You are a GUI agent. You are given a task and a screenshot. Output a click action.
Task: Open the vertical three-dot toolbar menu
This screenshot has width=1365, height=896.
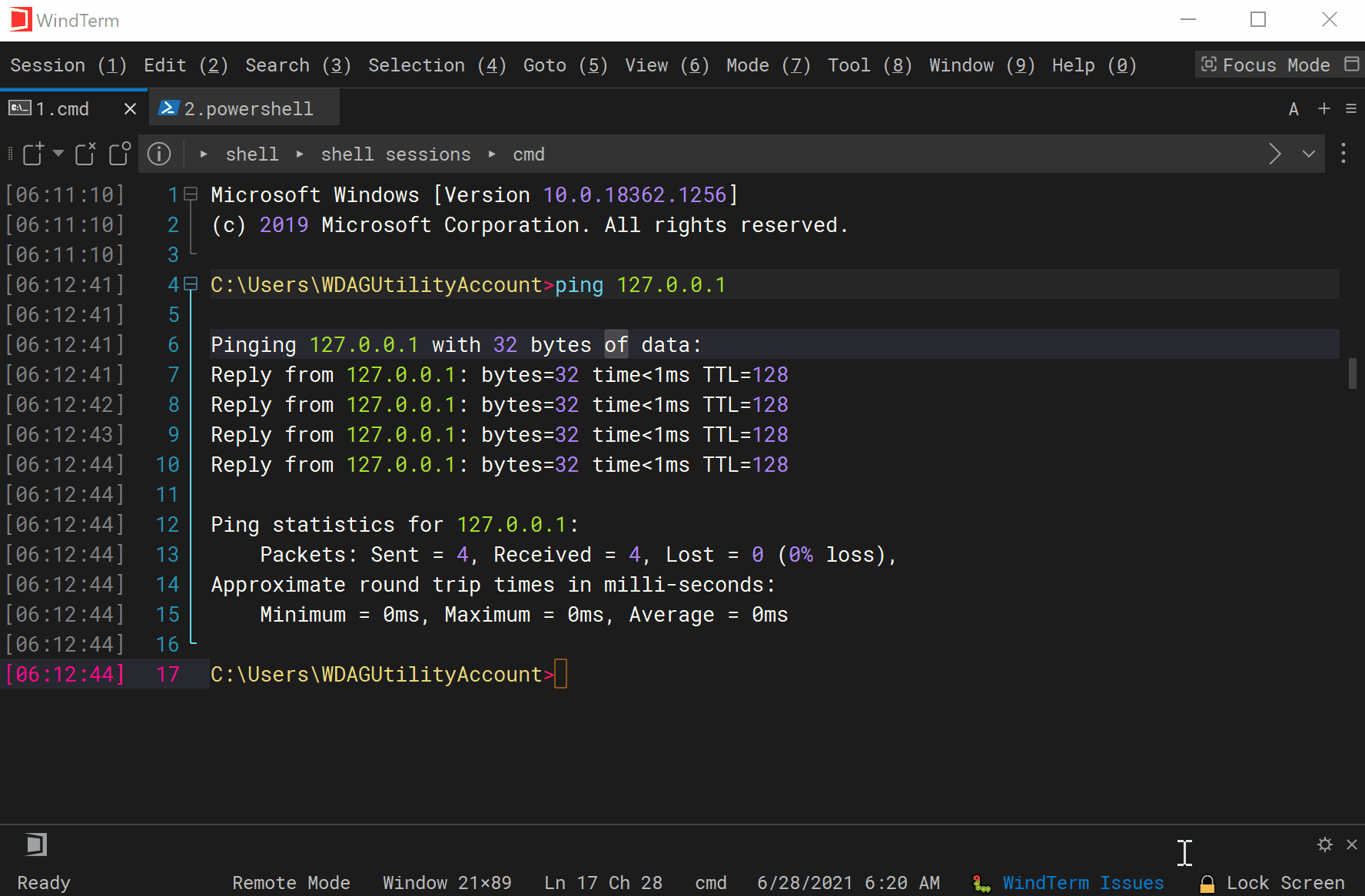[1343, 154]
